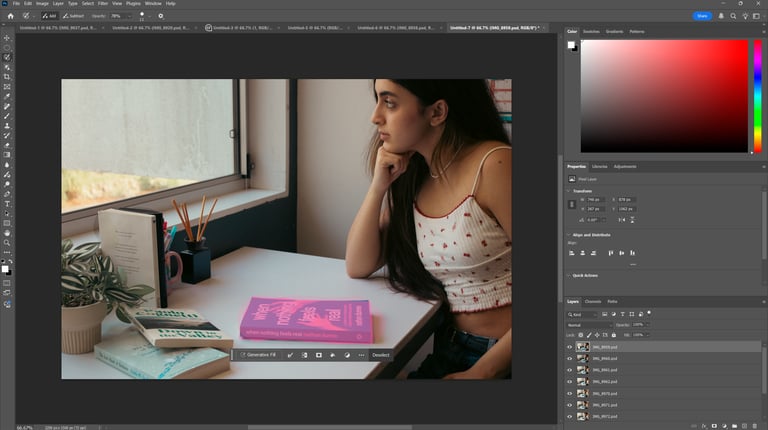This screenshot has height=430, width=768.
Task: Hide the IMG_8959.psd layer
Action: tap(570, 347)
